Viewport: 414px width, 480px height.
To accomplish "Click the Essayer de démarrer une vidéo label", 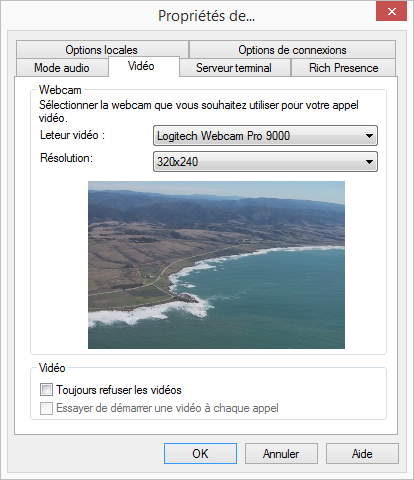I will tap(167, 408).
